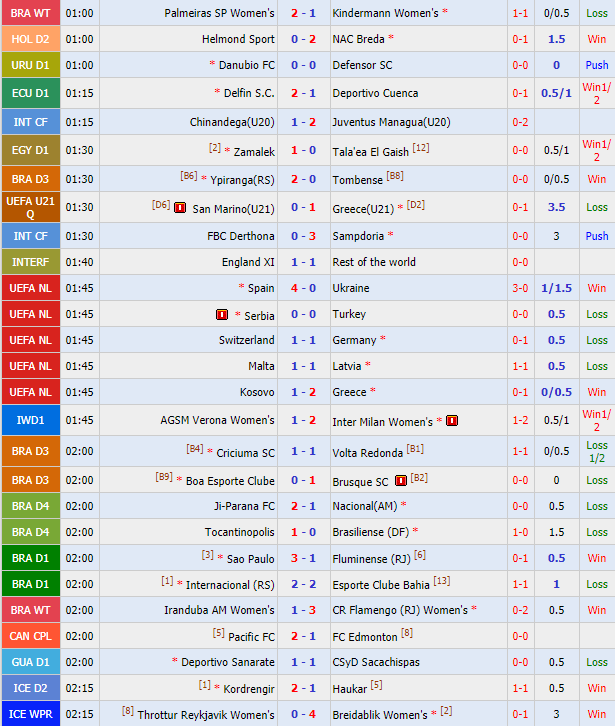Open the Malta vs Latvia 1 - 1 score
The height and width of the screenshot is (726, 615).
303,366
